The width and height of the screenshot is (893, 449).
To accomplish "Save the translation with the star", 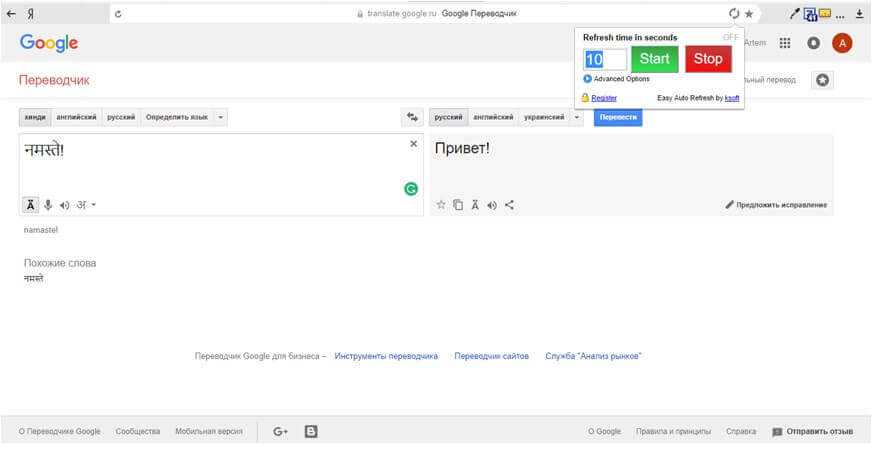I will (441, 205).
